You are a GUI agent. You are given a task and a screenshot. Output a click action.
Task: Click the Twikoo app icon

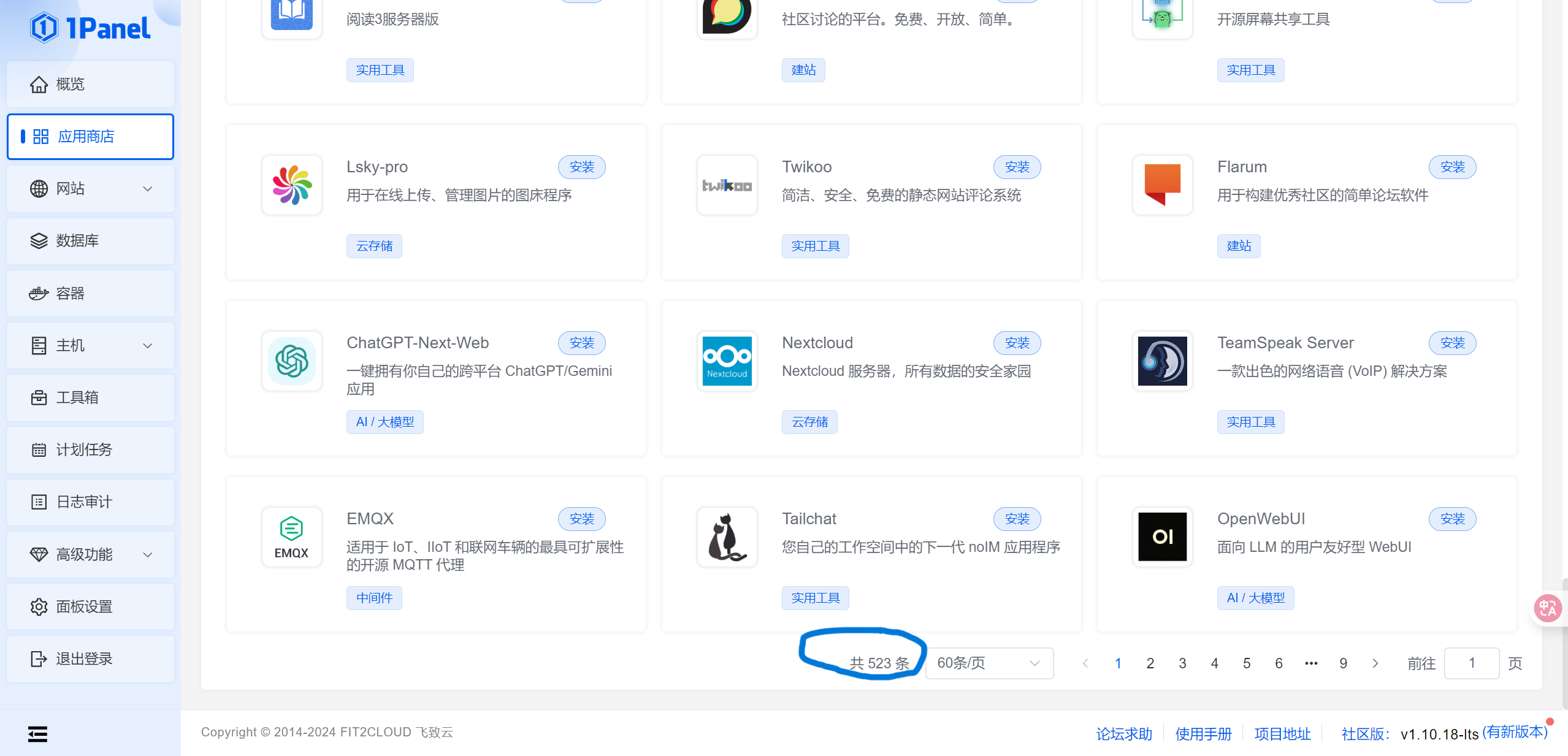[727, 185]
